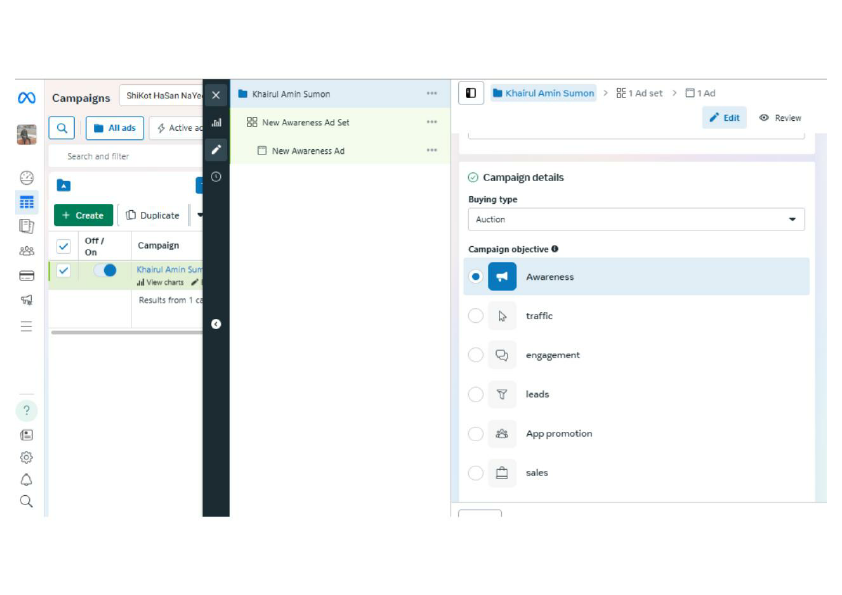
Task: Open options for New Awareness Ad
Action: [x=432, y=150]
